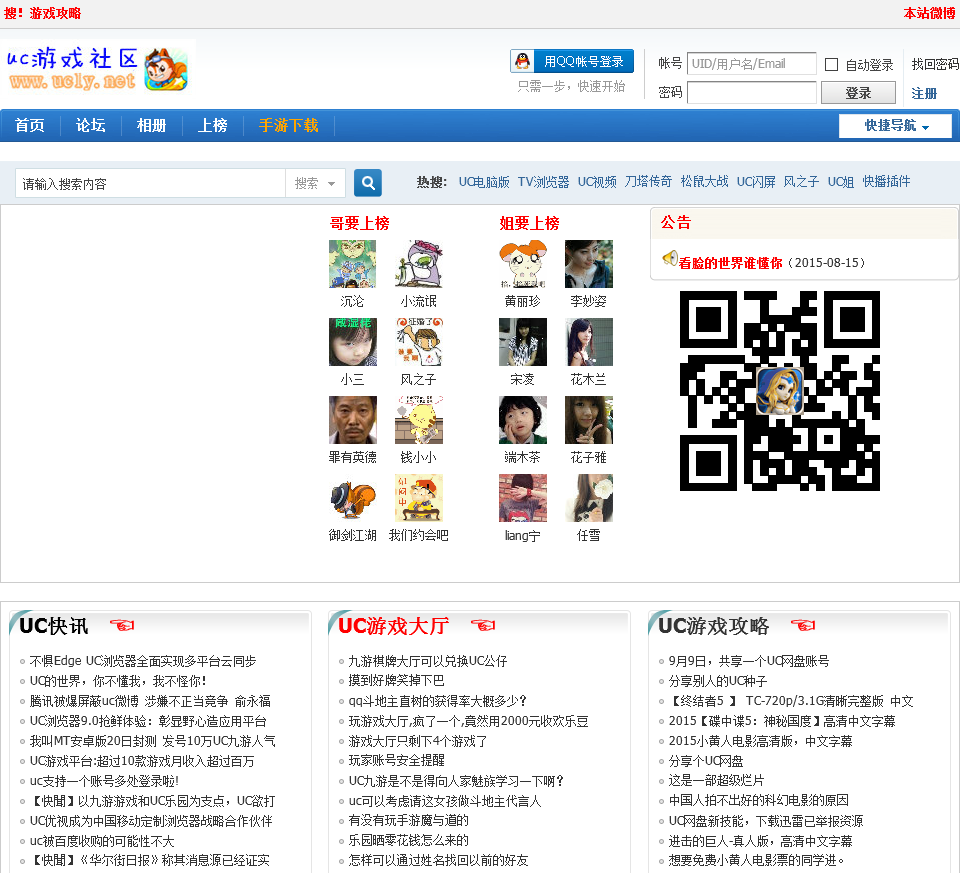Screen dimensions: 960x873
Task: Click the 找回密码 link
Action: [935, 64]
